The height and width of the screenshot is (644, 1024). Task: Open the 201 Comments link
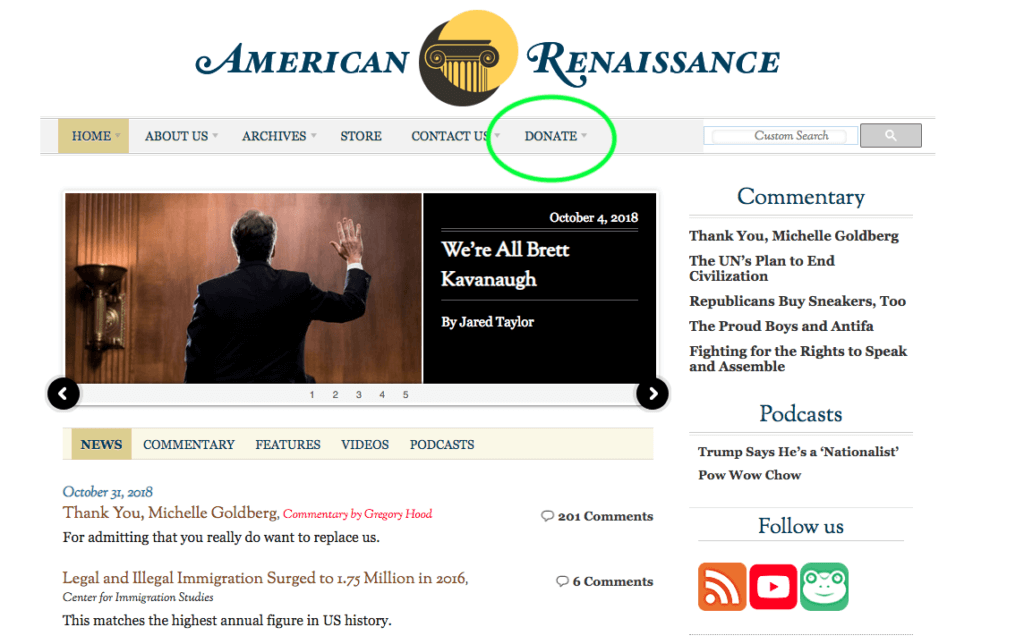coord(605,516)
